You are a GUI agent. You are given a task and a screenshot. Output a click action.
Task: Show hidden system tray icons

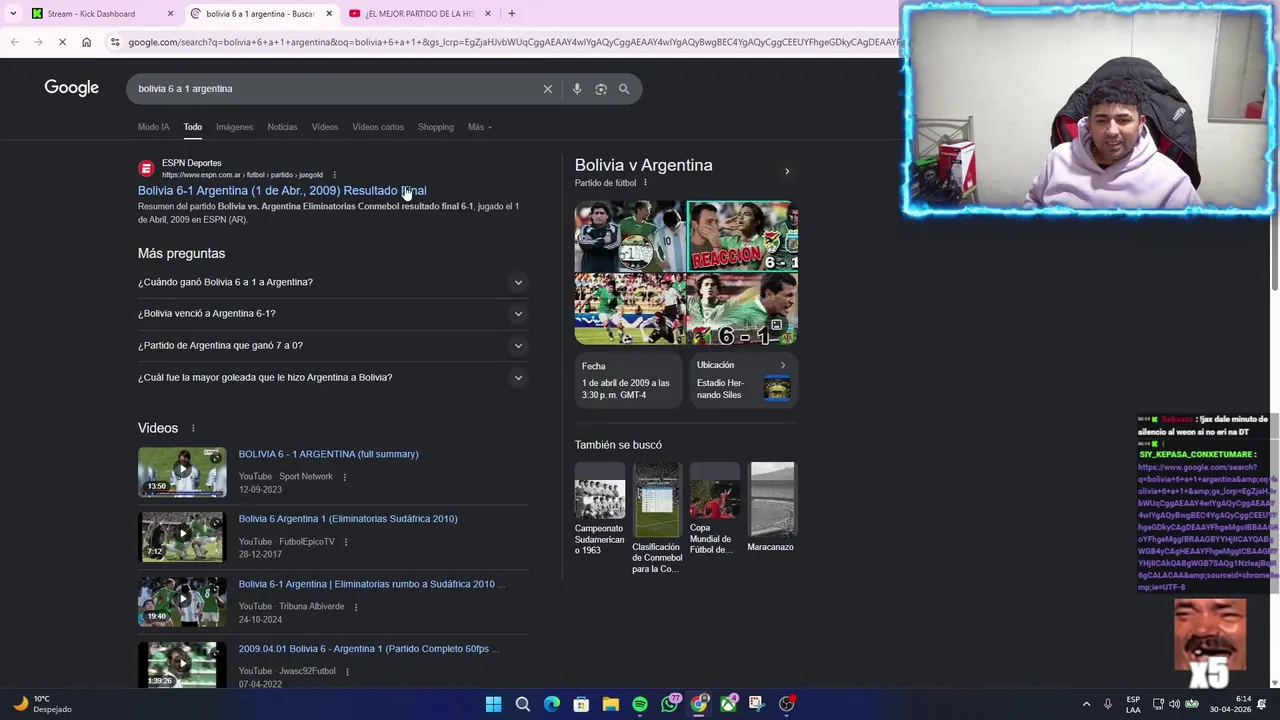(1087, 704)
